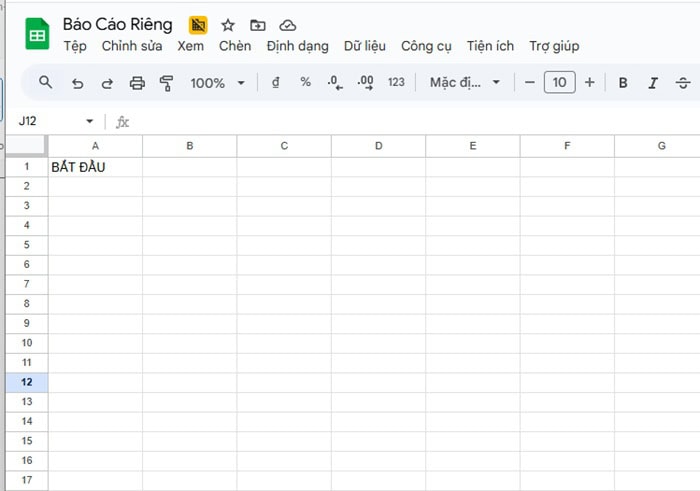Image resolution: width=700 pixels, height=491 pixels.
Task: Undo the last action
Action: click(x=77, y=83)
